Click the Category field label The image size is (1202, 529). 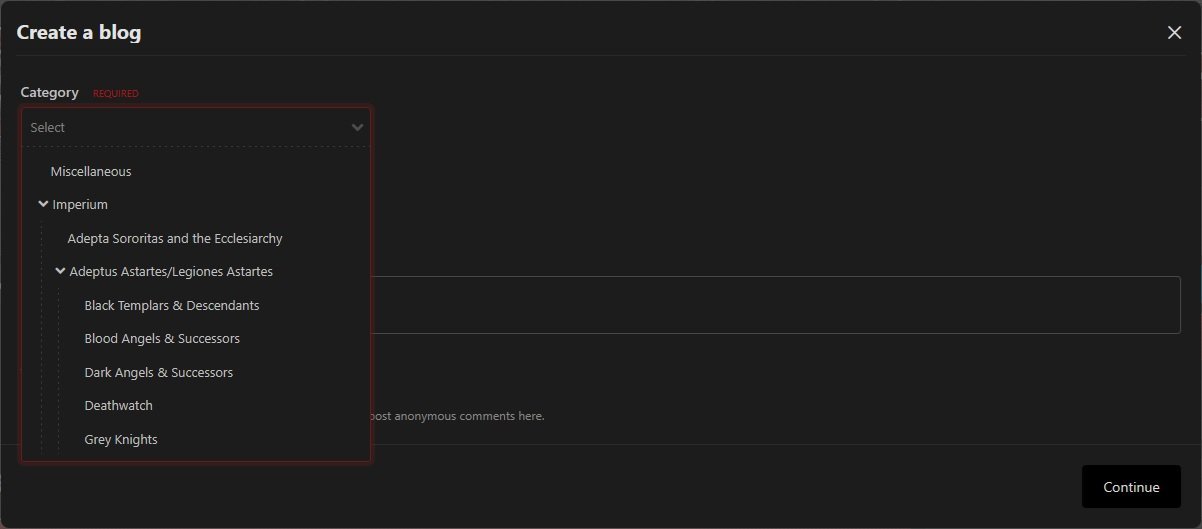click(x=50, y=92)
